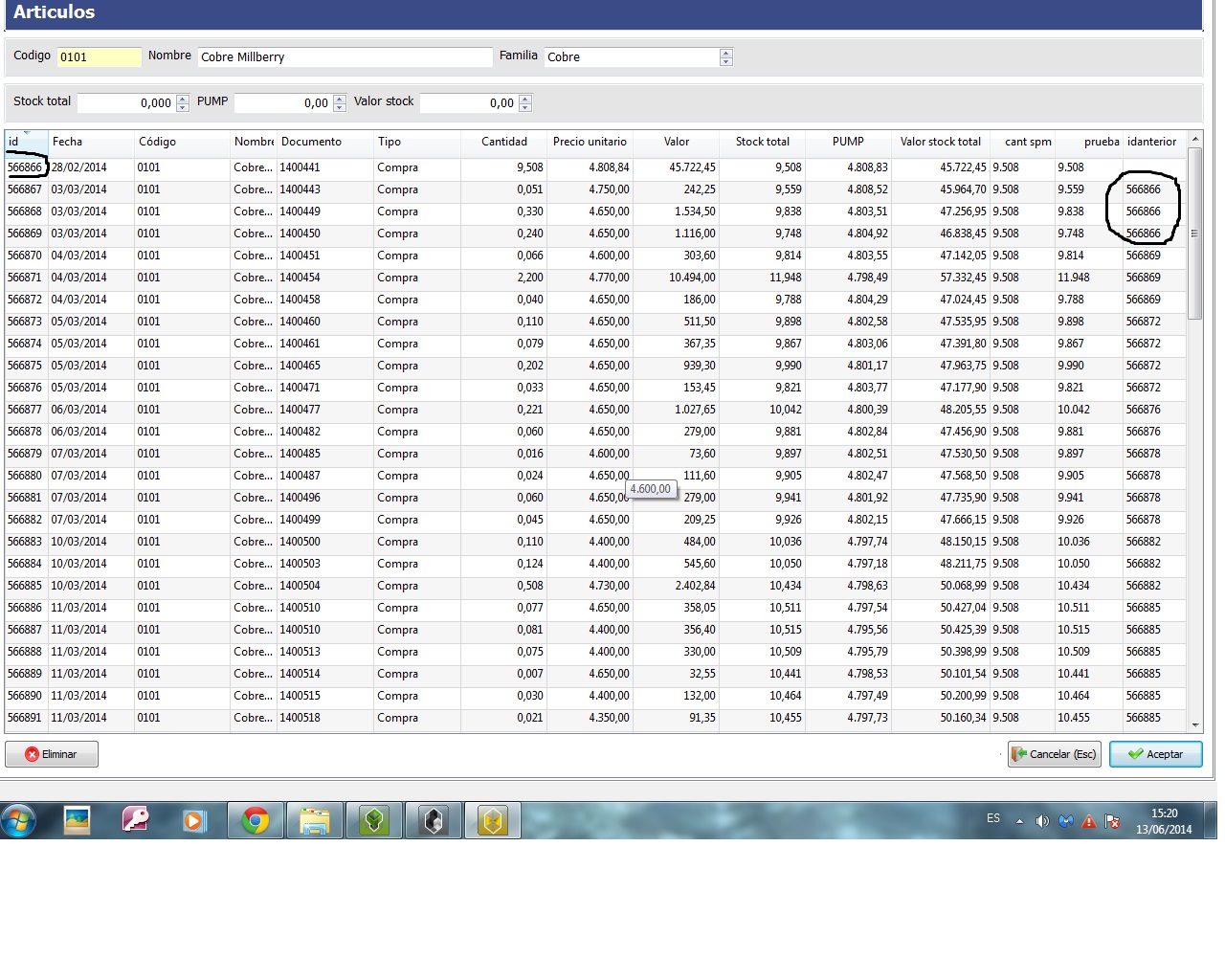This screenshot has height=980, width=1225.
Task: Sort by the Fecha column header
Action: pos(91,142)
